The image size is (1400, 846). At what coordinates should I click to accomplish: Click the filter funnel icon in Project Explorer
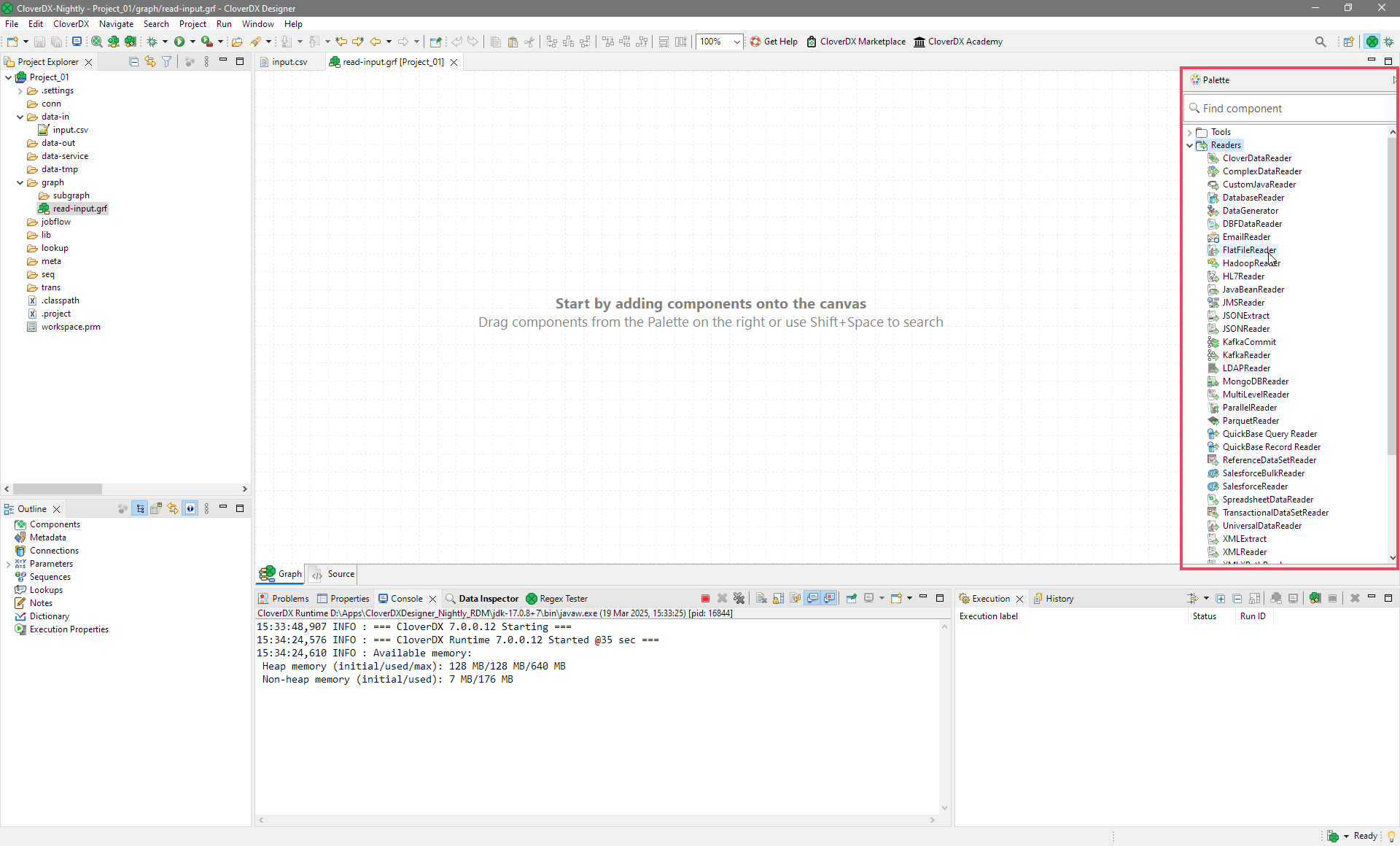coord(167,62)
